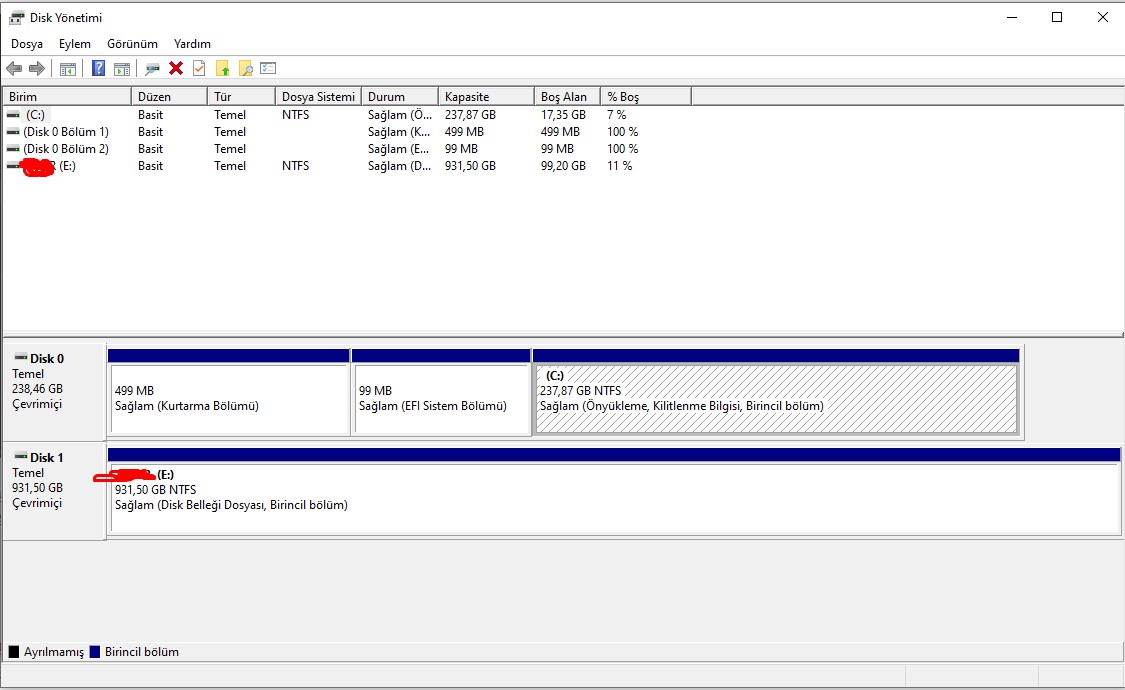Screen dimensions: 1125x690
Task: Open the Yardım menu
Action: tap(192, 44)
